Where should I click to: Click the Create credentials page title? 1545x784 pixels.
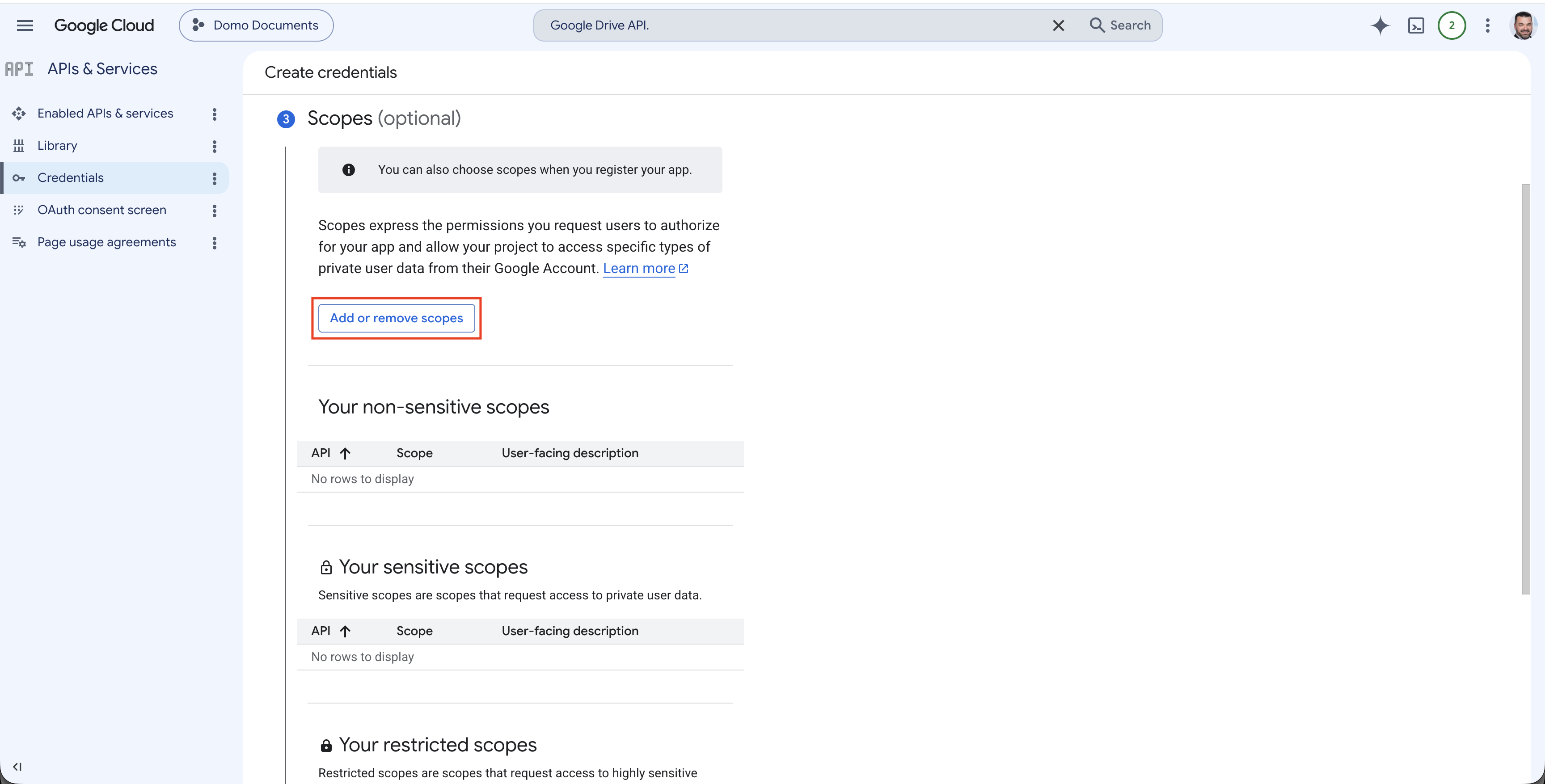pos(330,72)
